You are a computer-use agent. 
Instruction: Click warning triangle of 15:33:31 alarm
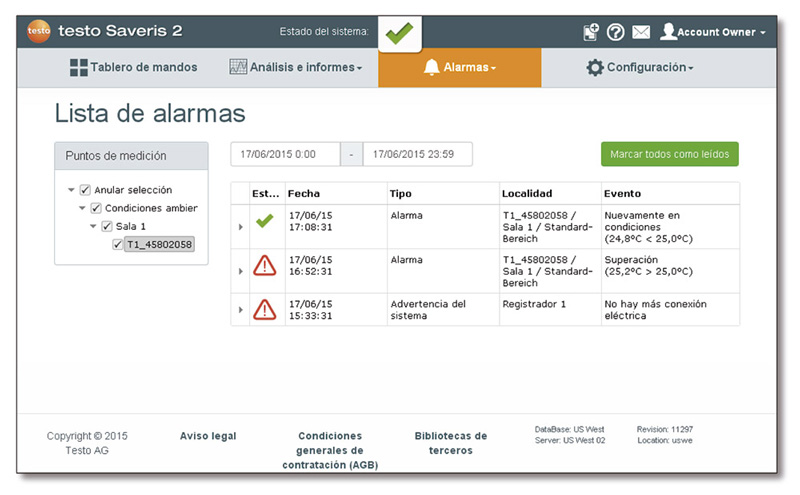265,310
